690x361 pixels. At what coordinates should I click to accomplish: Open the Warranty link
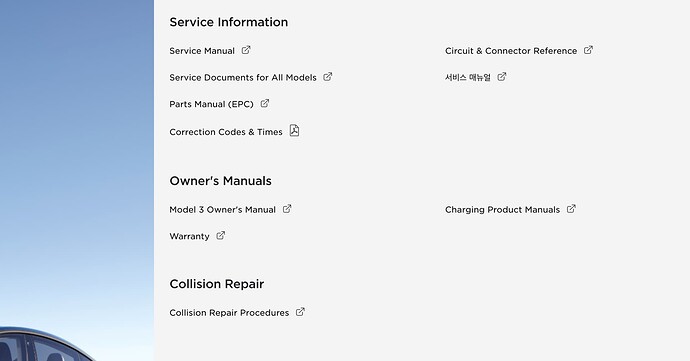tap(189, 236)
